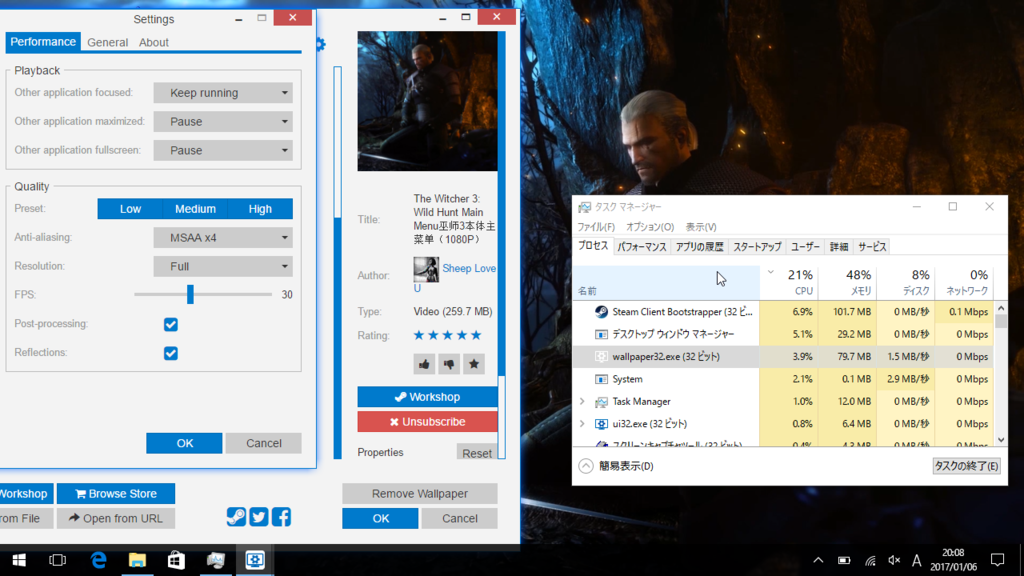Toggle the Post-processing checkbox
This screenshot has width=1024, height=576.
(x=170, y=325)
